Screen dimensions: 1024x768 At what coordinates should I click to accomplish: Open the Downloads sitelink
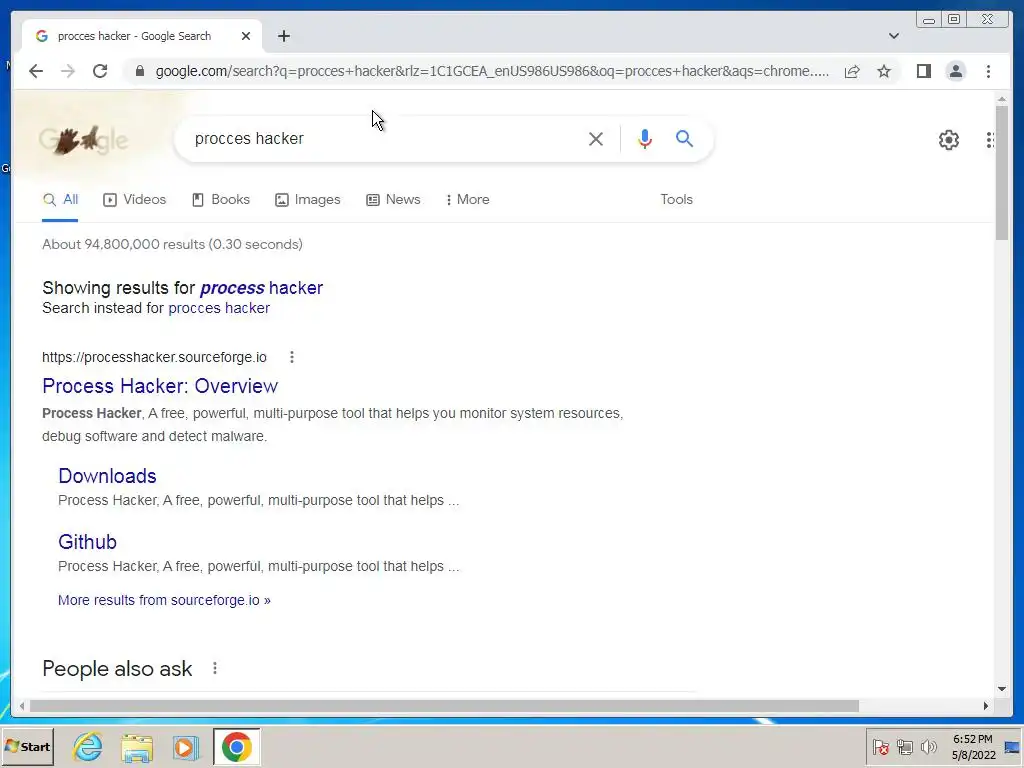coord(107,476)
